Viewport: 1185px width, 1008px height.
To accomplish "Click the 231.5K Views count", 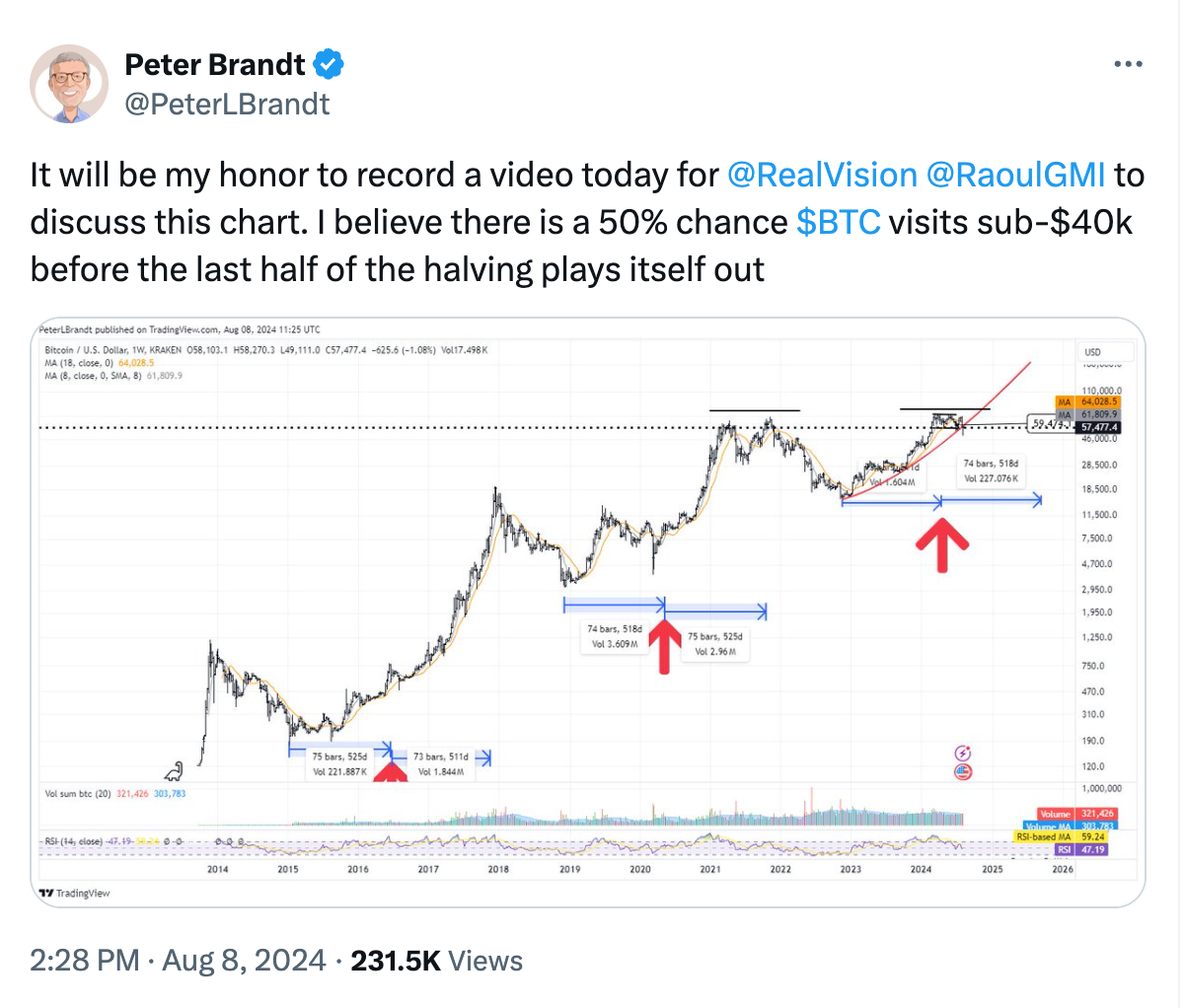I will click(x=436, y=961).
